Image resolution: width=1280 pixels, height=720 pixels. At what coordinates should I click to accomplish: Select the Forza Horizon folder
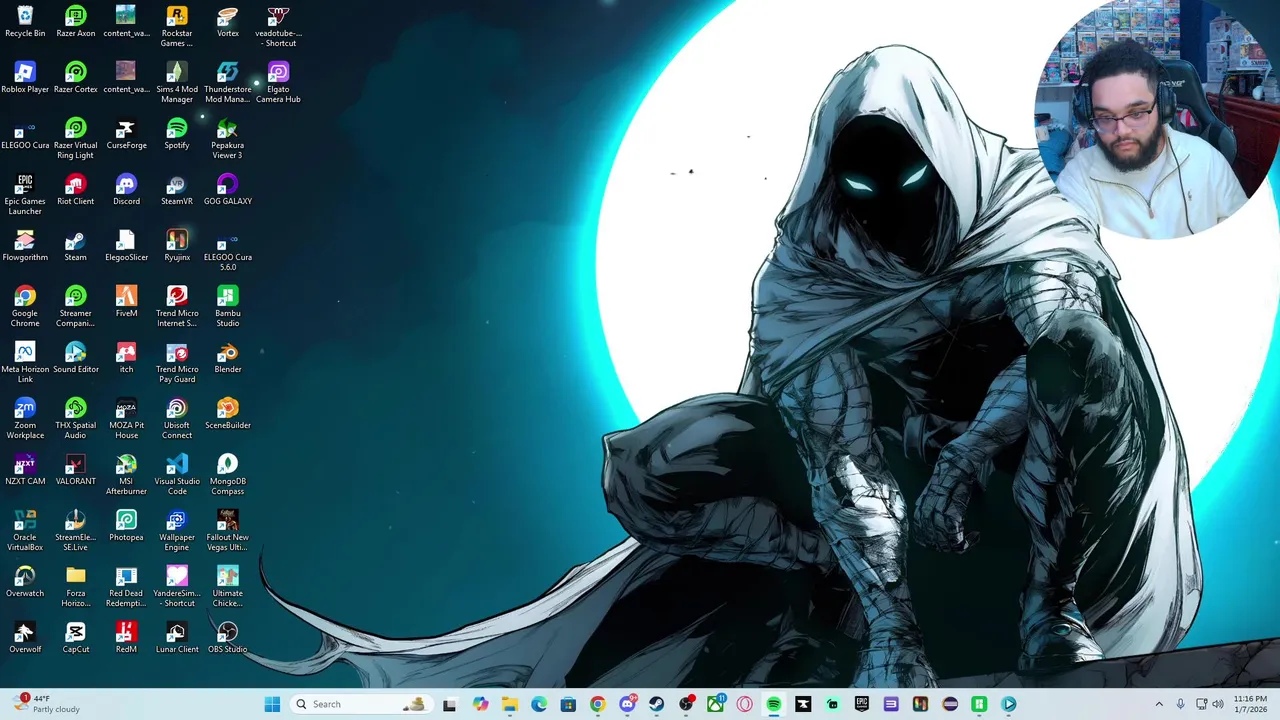click(75, 587)
